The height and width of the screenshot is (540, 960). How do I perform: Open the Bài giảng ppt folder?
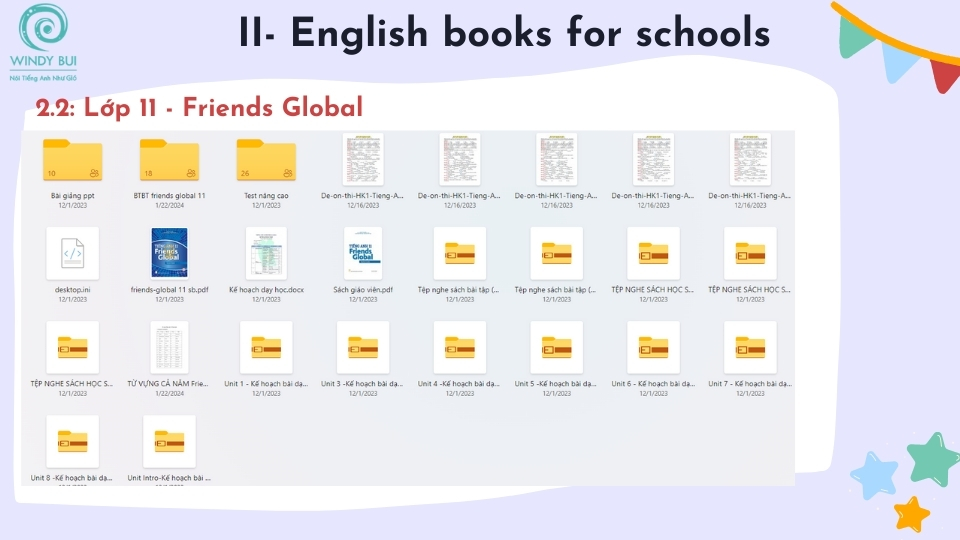pyautogui.click(x=72, y=159)
